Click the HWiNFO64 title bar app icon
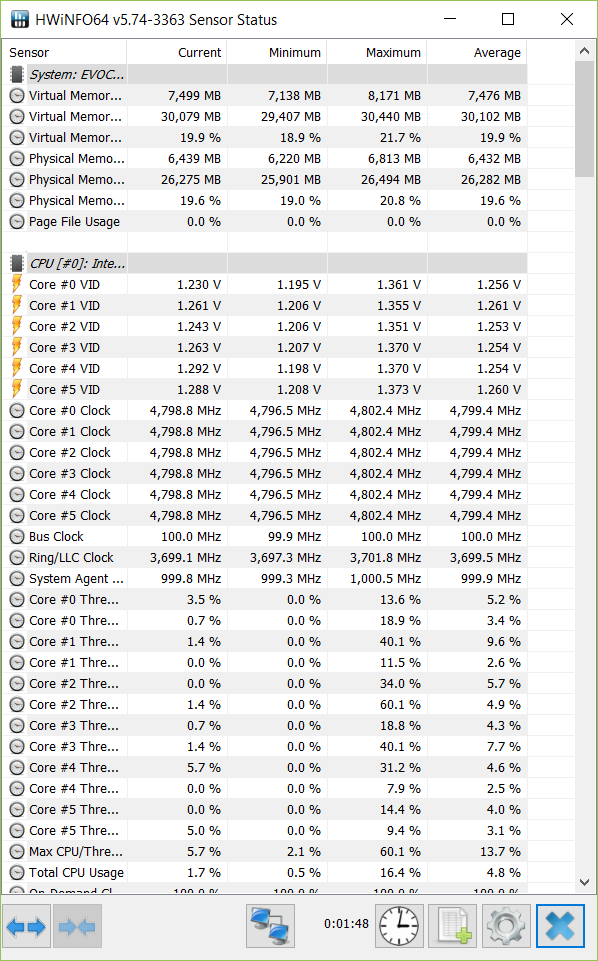Image resolution: width=598 pixels, height=961 pixels. (20, 20)
